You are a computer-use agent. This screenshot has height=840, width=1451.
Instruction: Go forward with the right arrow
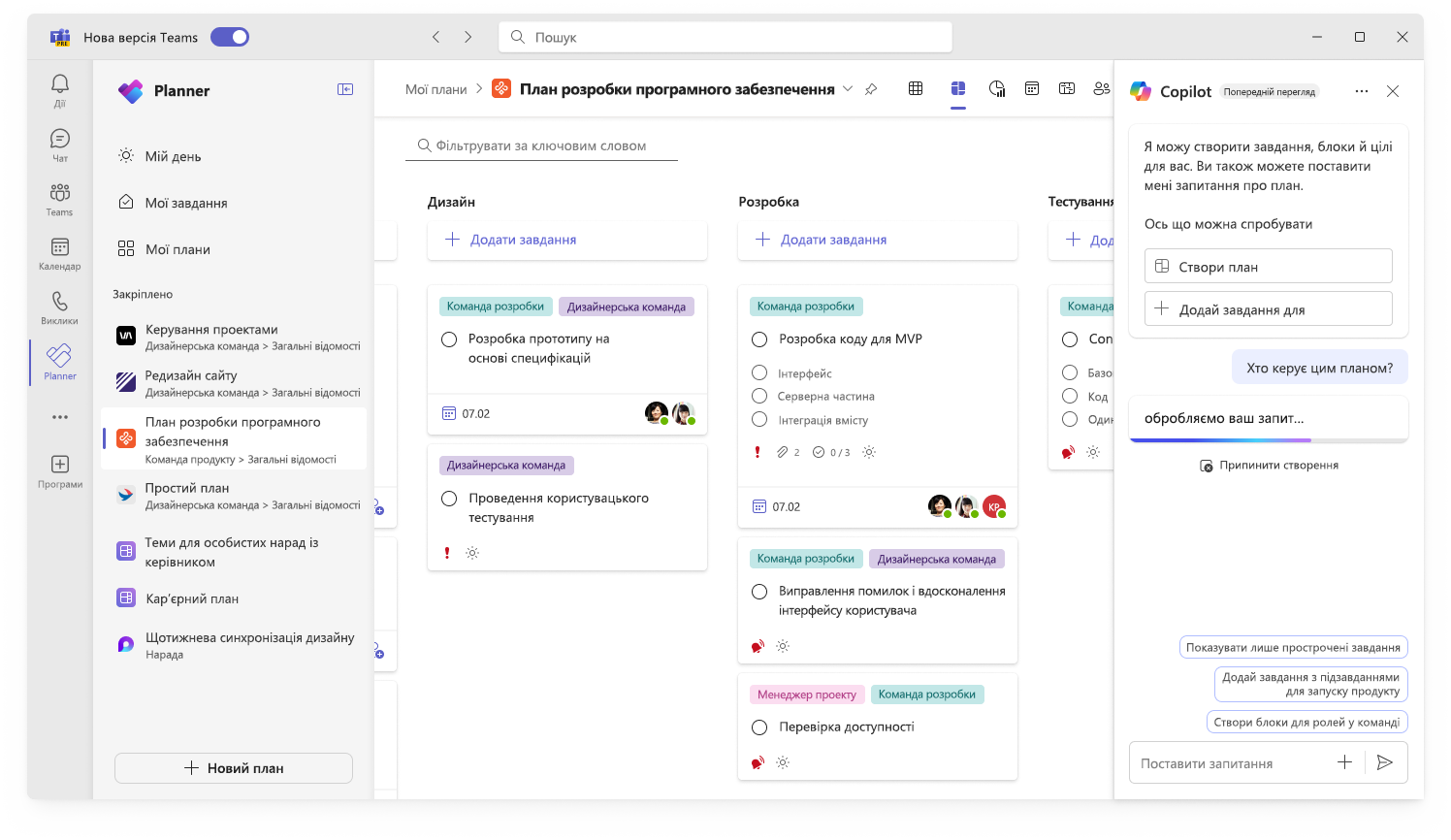(x=468, y=37)
